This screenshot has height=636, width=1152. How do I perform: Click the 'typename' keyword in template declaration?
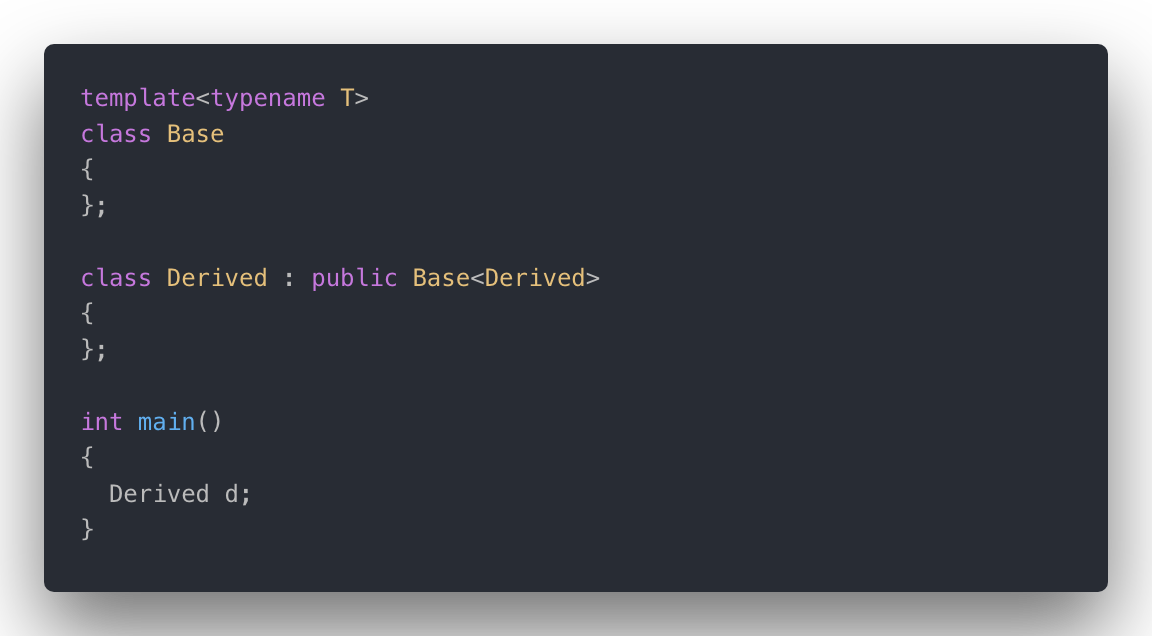268,98
